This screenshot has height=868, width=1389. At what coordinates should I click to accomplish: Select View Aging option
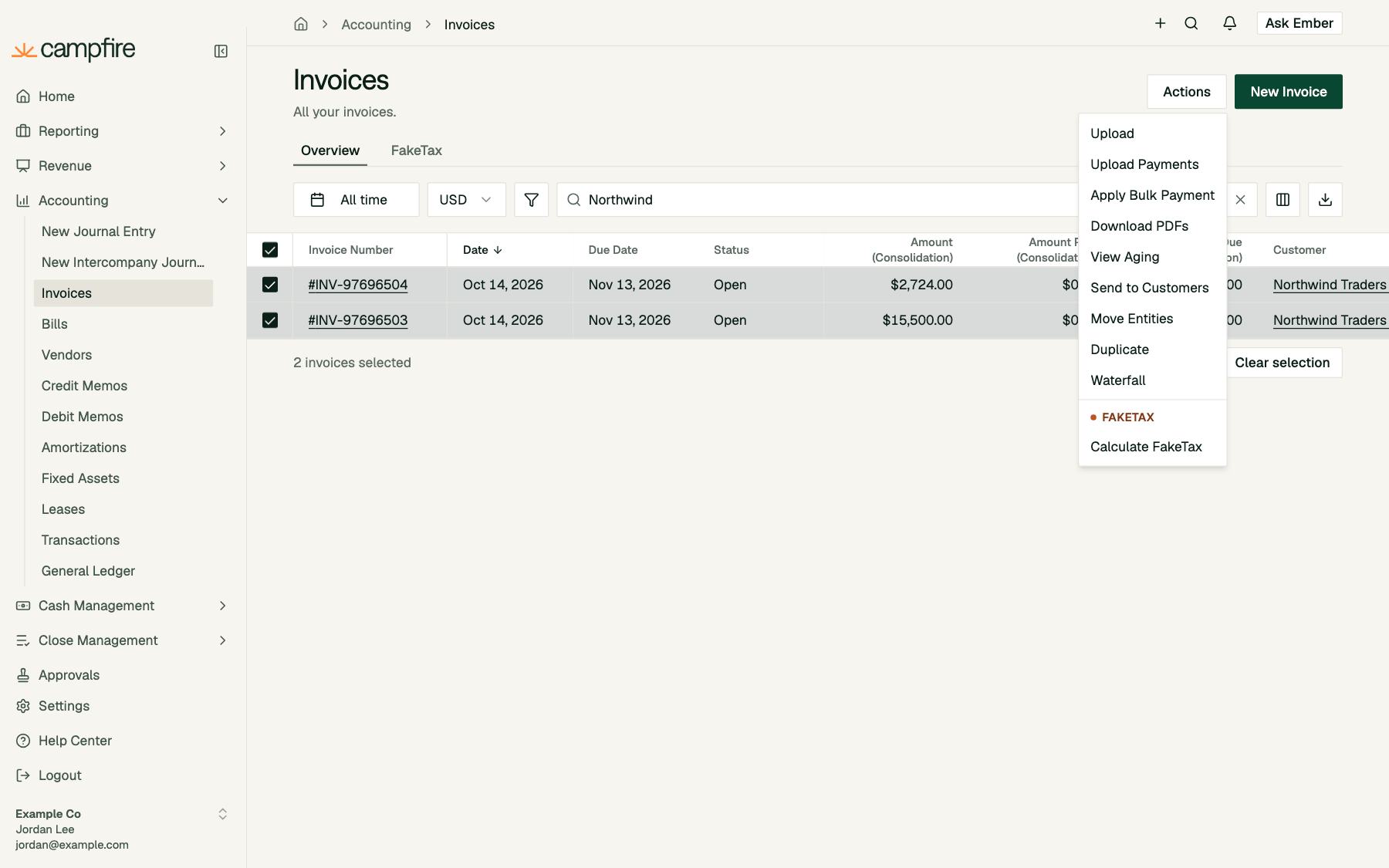(1152, 257)
